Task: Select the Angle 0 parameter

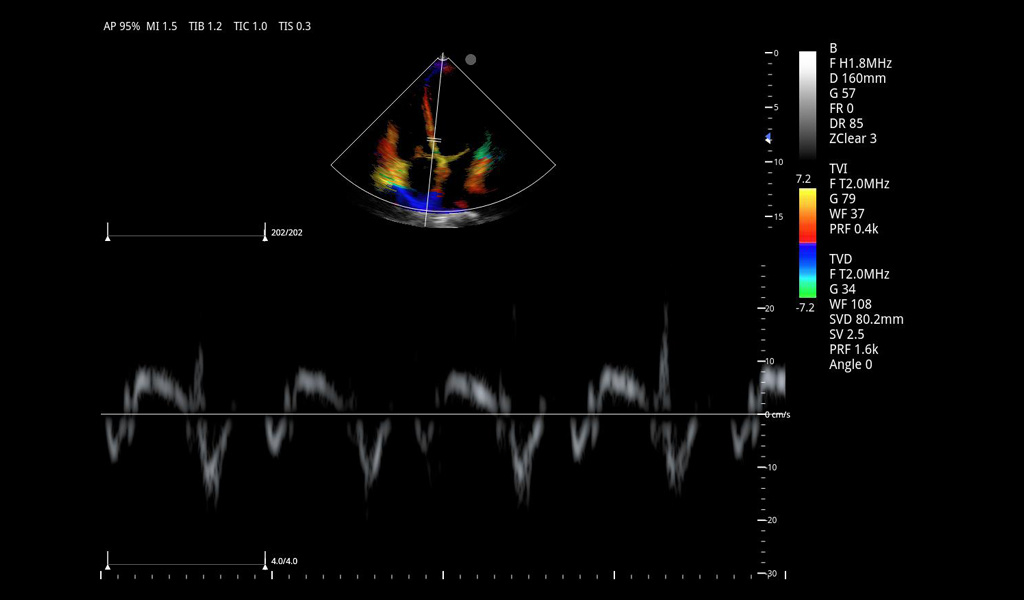Action: click(851, 364)
